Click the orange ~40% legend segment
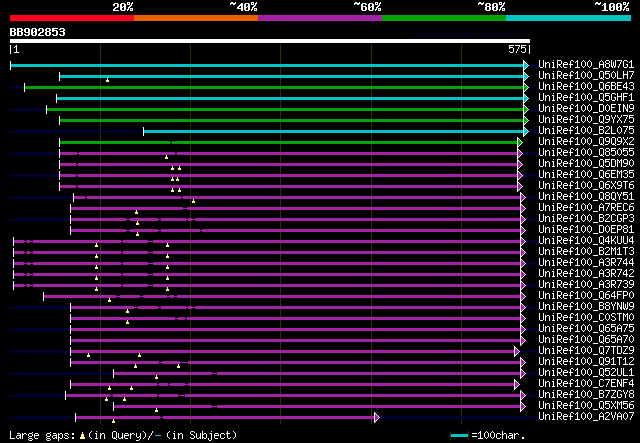This screenshot has width=640, height=443. click(196, 18)
